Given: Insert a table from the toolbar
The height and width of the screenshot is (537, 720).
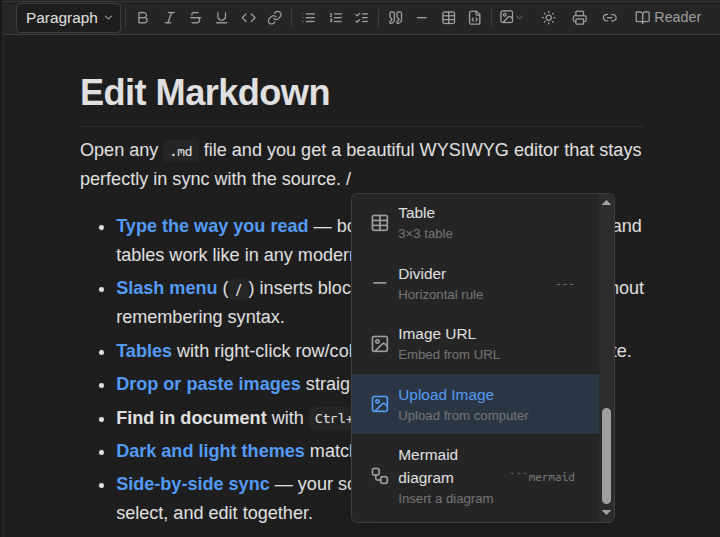Looking at the screenshot, I should [448, 18].
